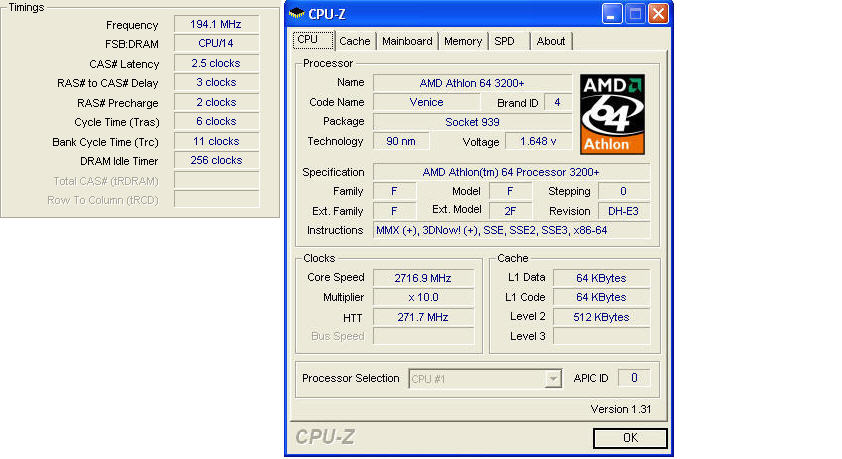Click the Version 1.31 text
This screenshot has width=842, height=459.
pos(621,409)
